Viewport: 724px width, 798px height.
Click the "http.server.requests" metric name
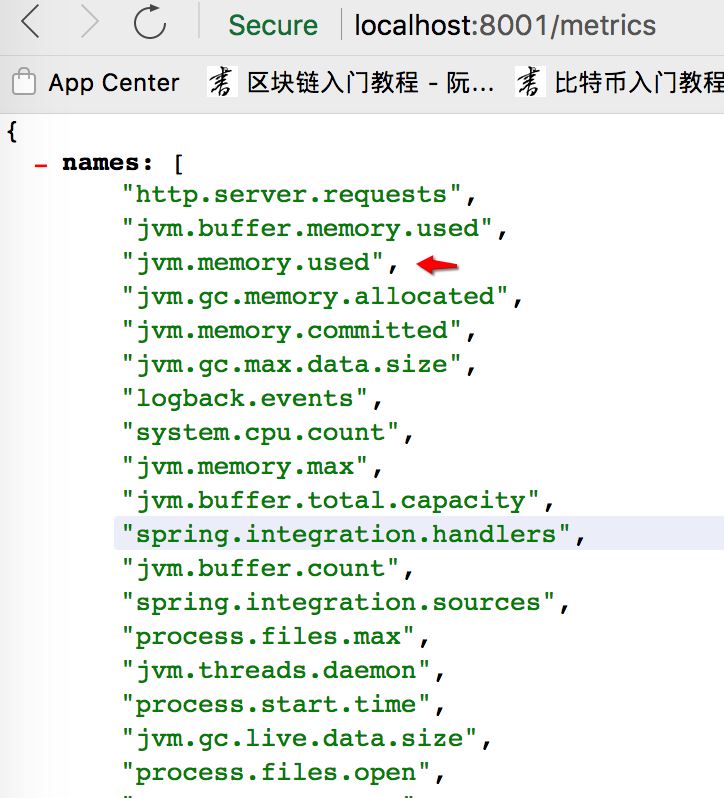291,194
